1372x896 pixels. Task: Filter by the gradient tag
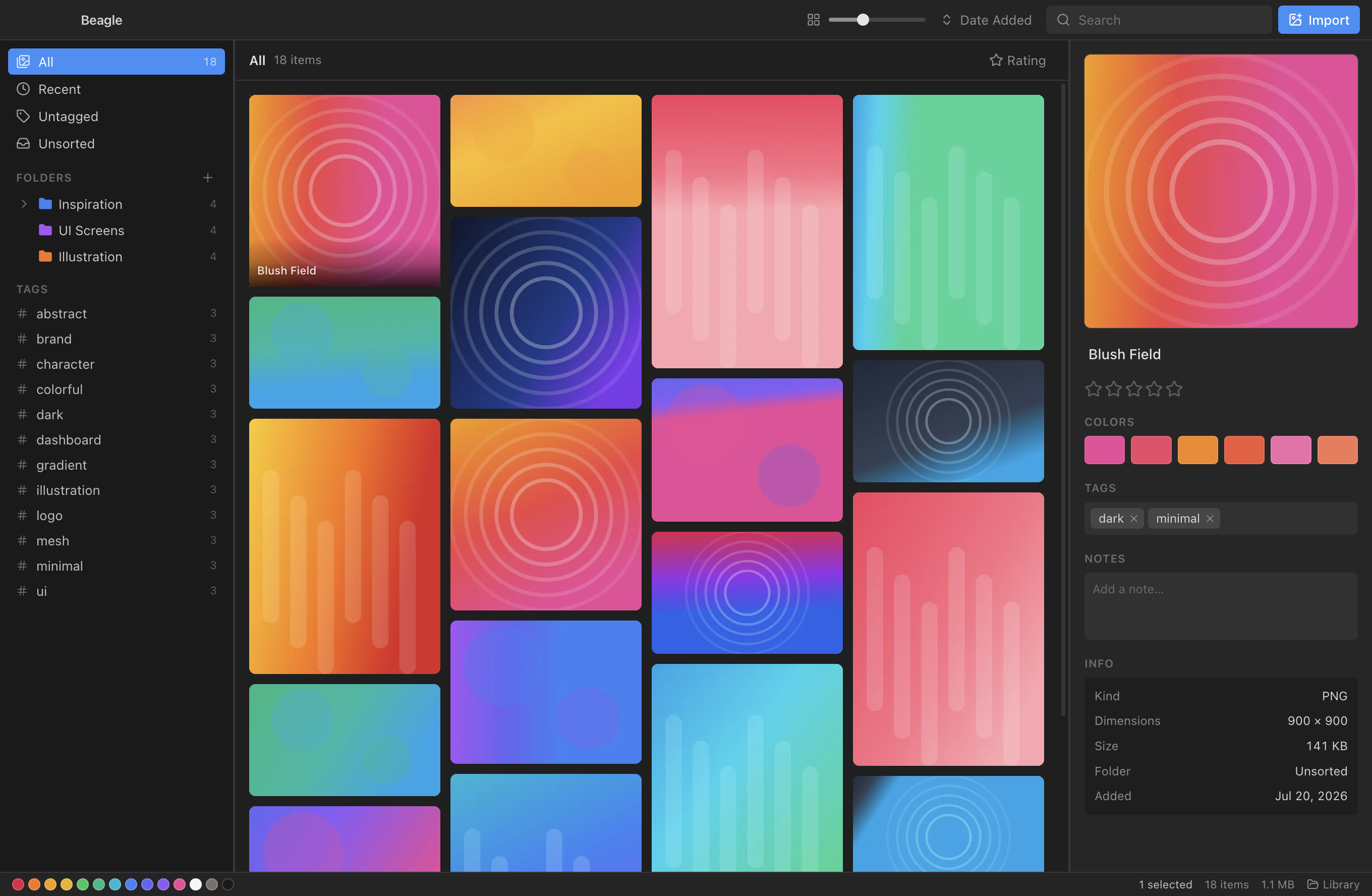(117, 465)
